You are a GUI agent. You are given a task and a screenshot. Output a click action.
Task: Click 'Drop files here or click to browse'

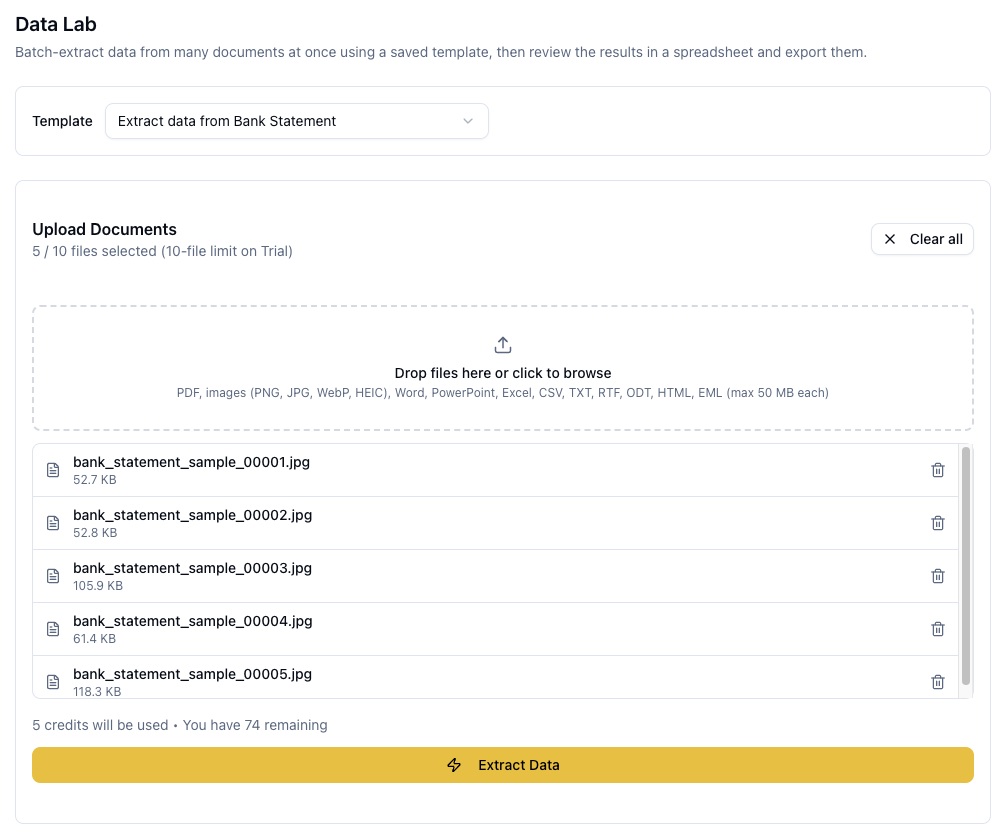[x=503, y=373]
